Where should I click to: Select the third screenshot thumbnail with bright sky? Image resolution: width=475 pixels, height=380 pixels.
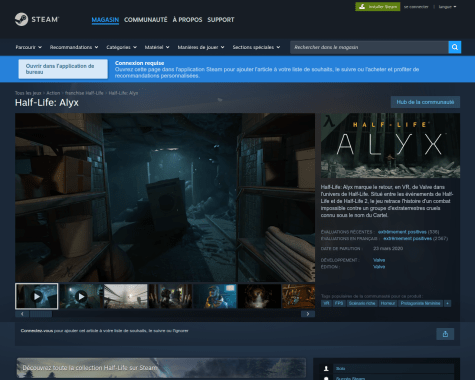[x=126, y=296]
